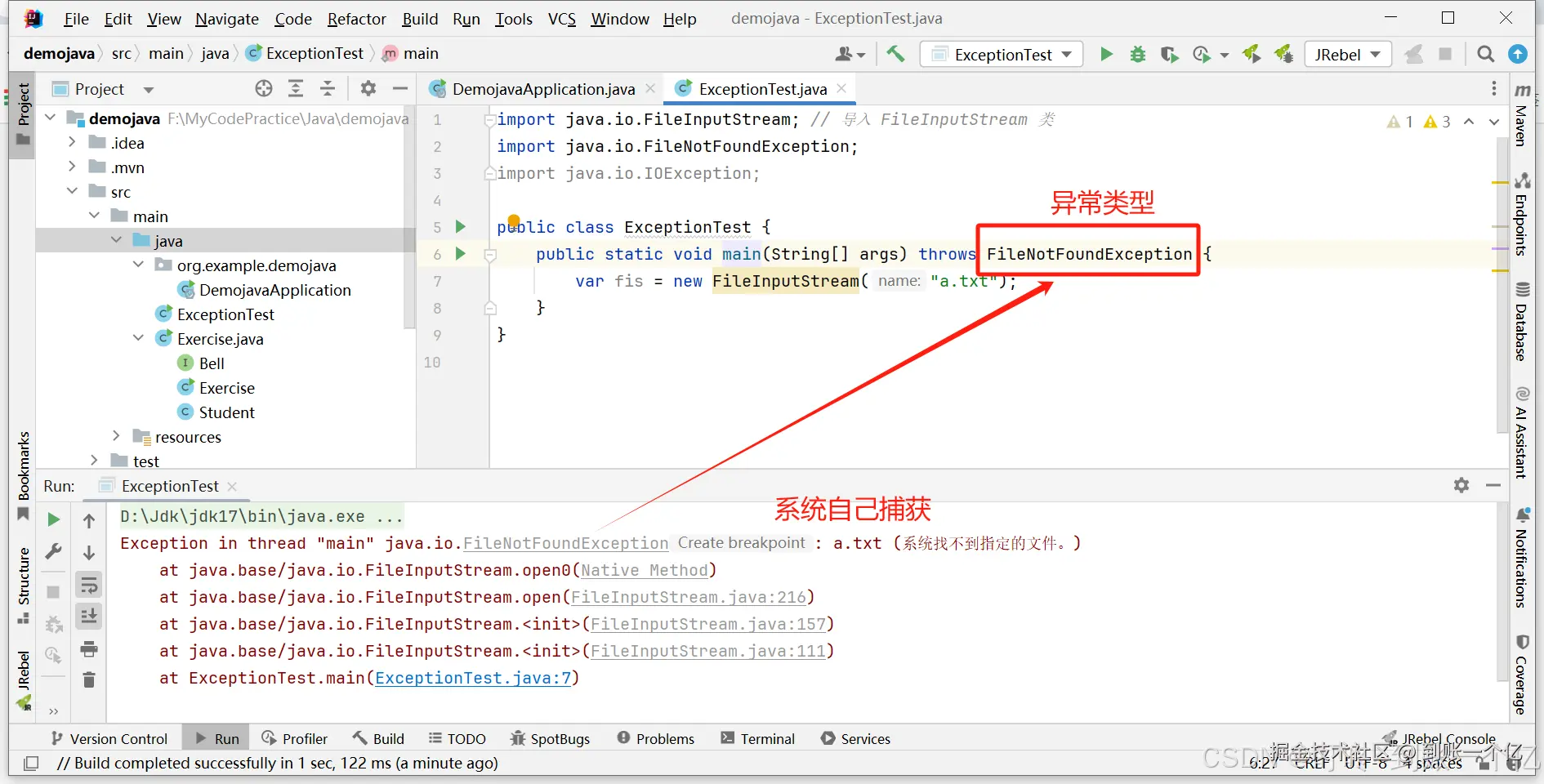Select the ExceptionTest.java editor tab
Image resolution: width=1544 pixels, height=784 pixels.
coord(763,88)
